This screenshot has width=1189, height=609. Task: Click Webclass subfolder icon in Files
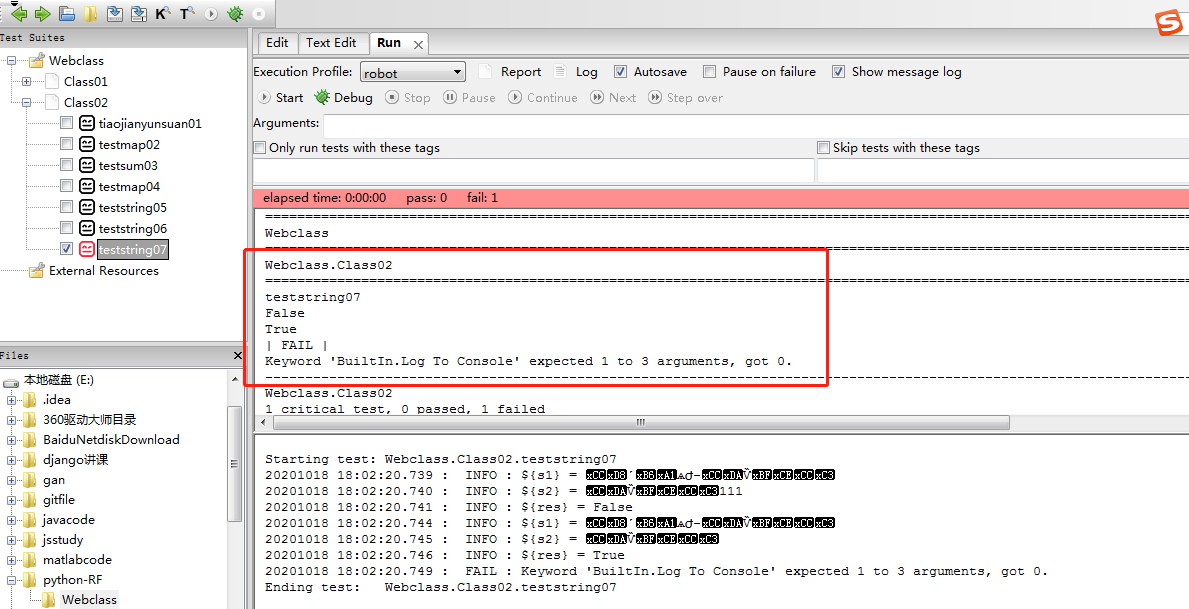click(x=49, y=599)
